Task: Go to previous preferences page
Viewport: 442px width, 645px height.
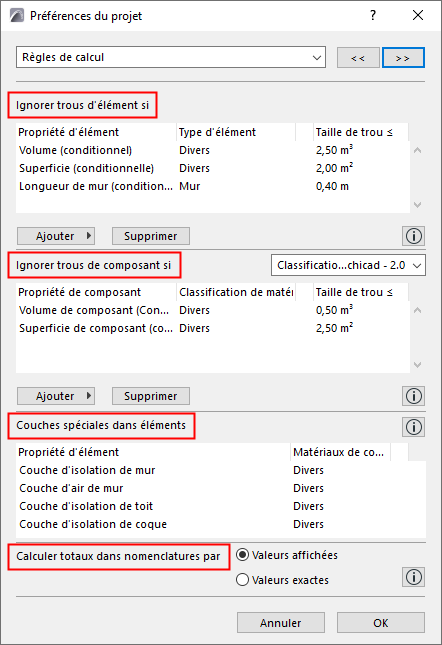Action: click(x=358, y=58)
